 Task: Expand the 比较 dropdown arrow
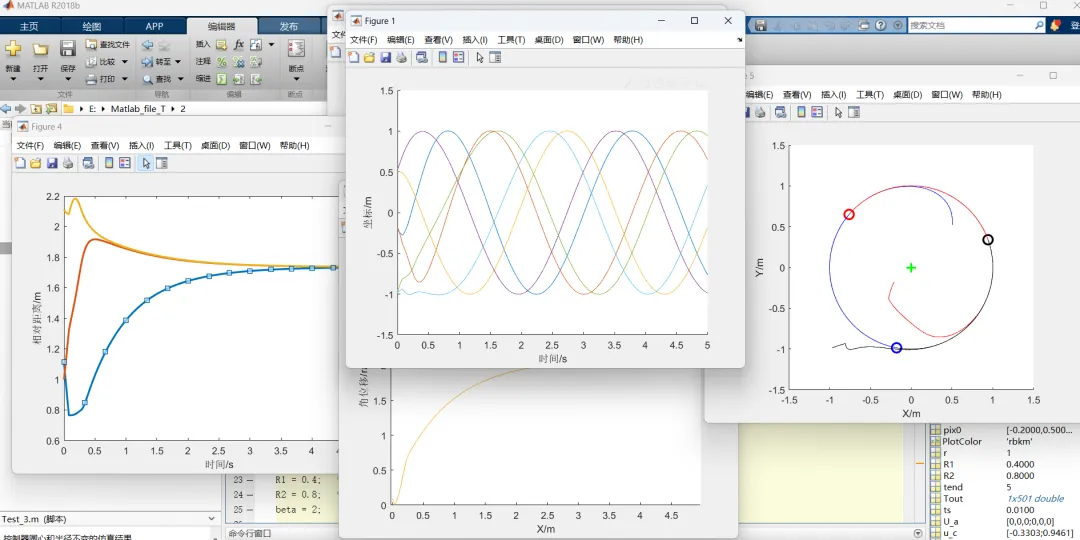(125, 62)
